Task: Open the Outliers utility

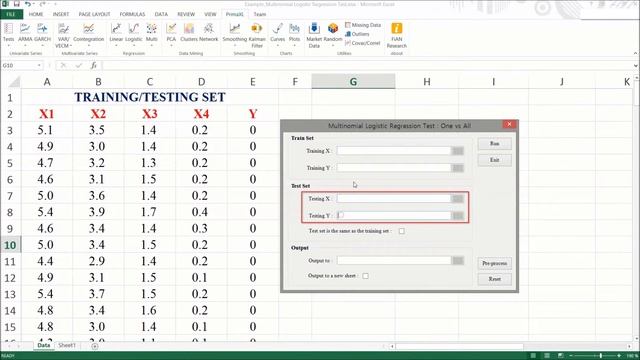Action: click(357, 34)
